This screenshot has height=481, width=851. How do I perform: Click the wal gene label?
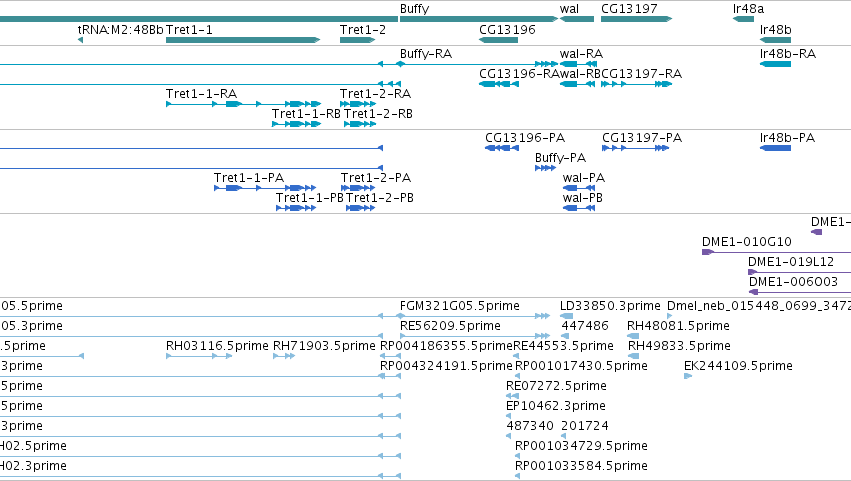pyautogui.click(x=569, y=9)
